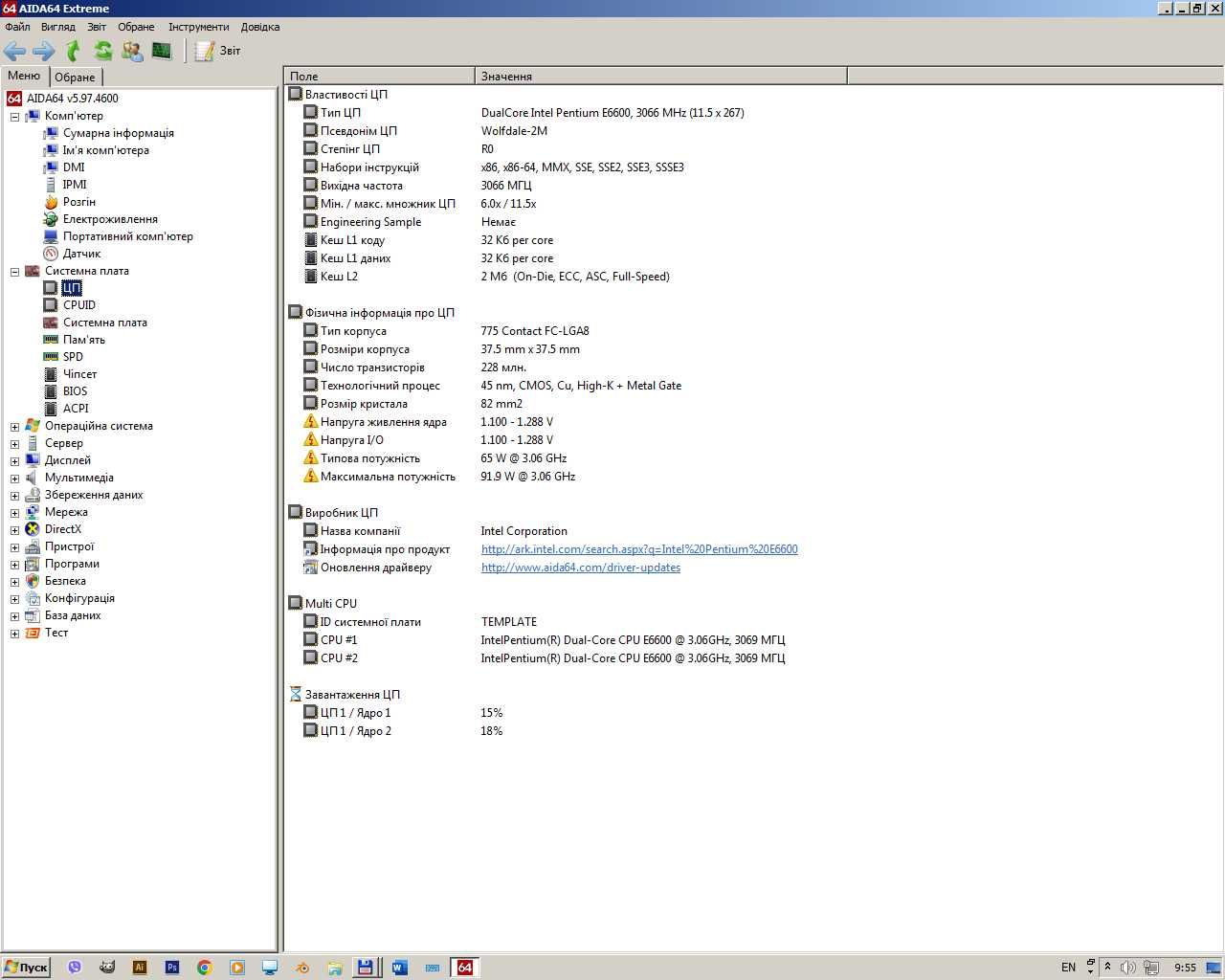The height and width of the screenshot is (980, 1225).
Task: Select Ім'я комп'ютера tree item
Action: 105,150
